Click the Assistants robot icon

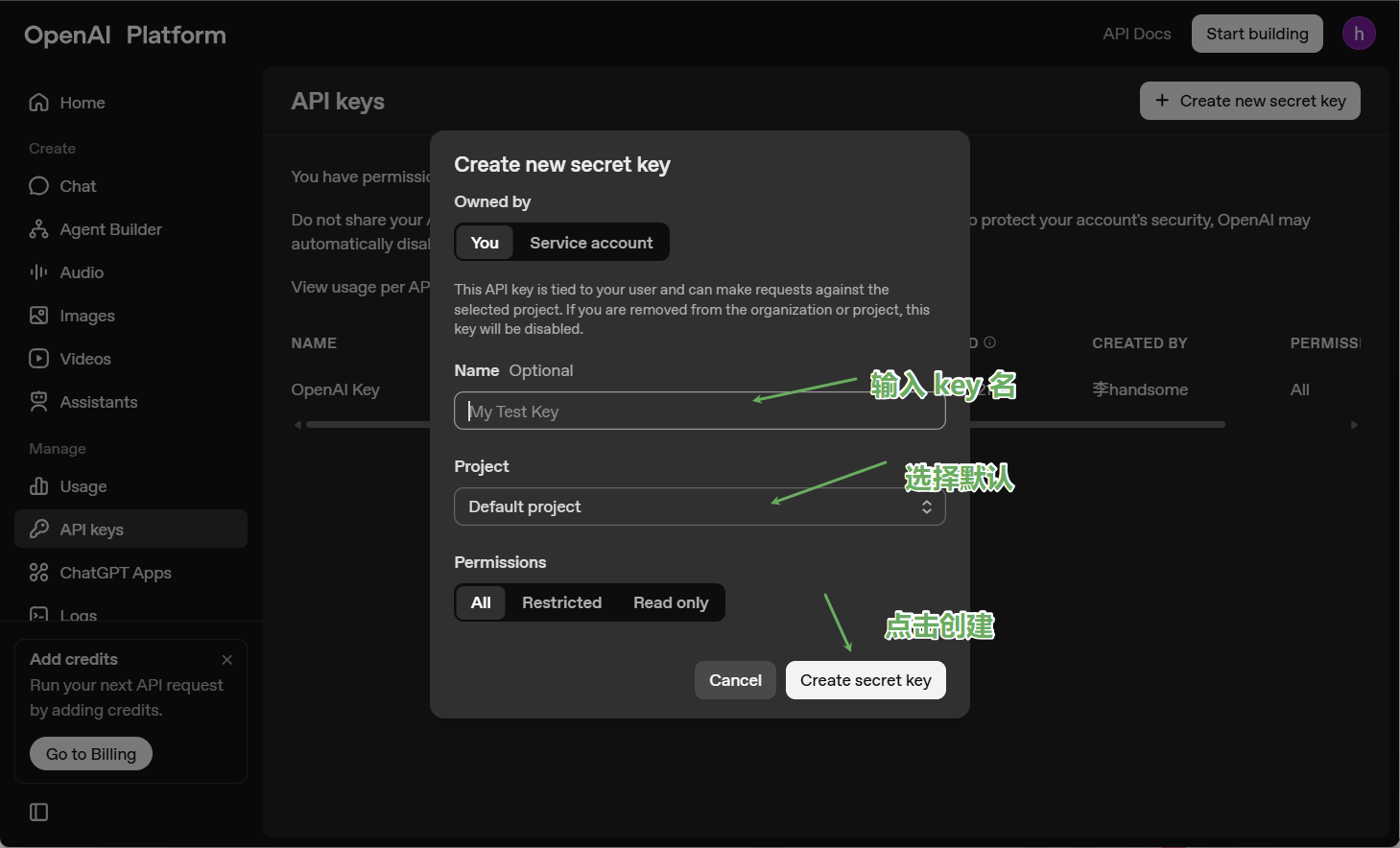click(x=38, y=402)
